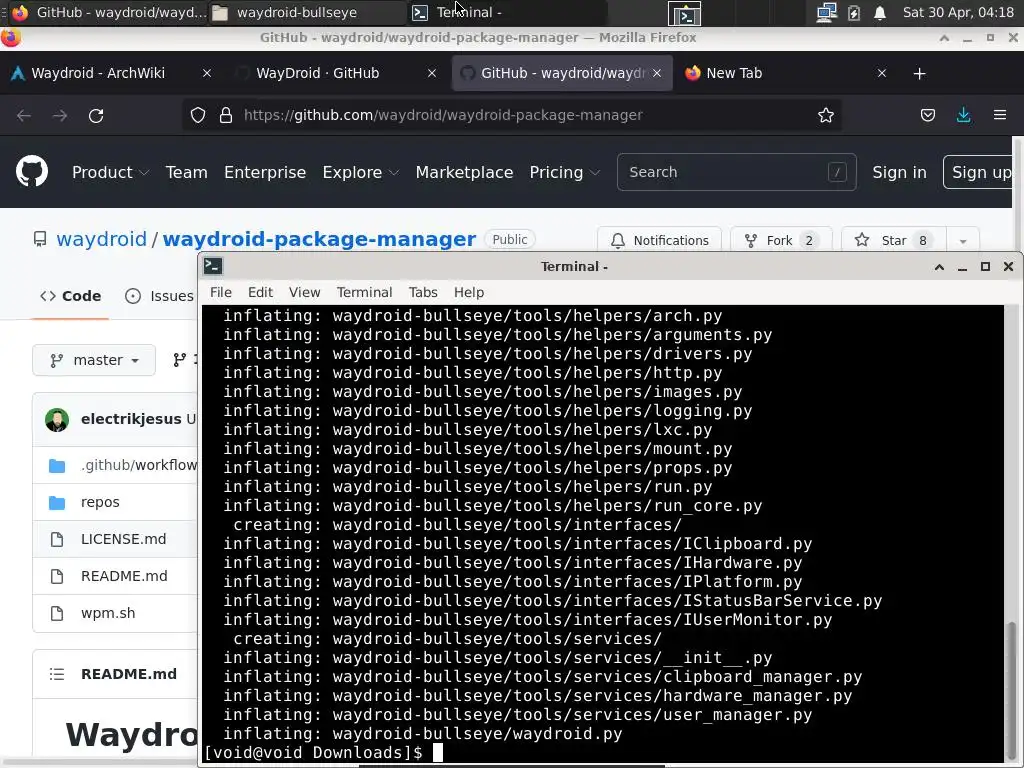Image resolution: width=1024 pixels, height=768 pixels.
Task: Open the notification bell in system tray
Action: coord(880,12)
